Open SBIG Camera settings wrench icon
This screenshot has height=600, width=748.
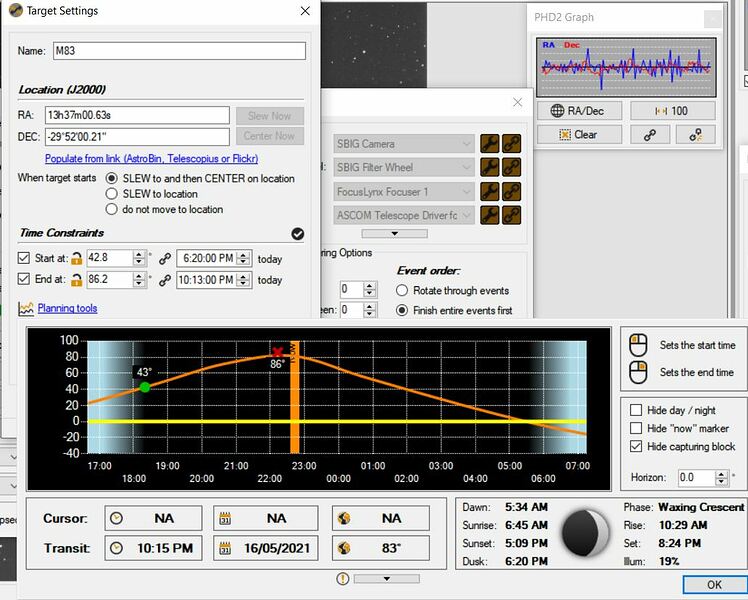pos(490,144)
